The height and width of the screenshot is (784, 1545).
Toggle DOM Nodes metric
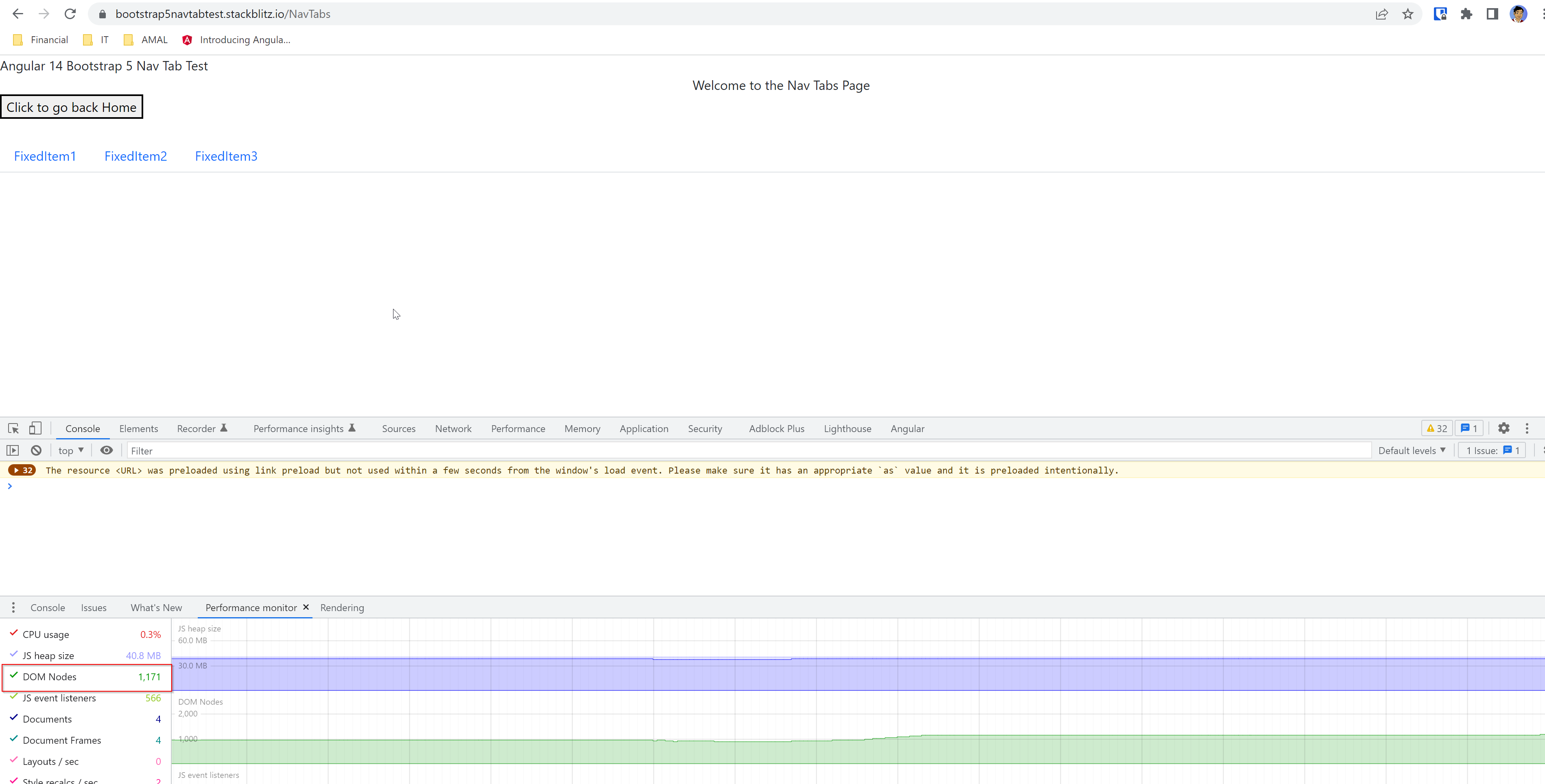14,675
